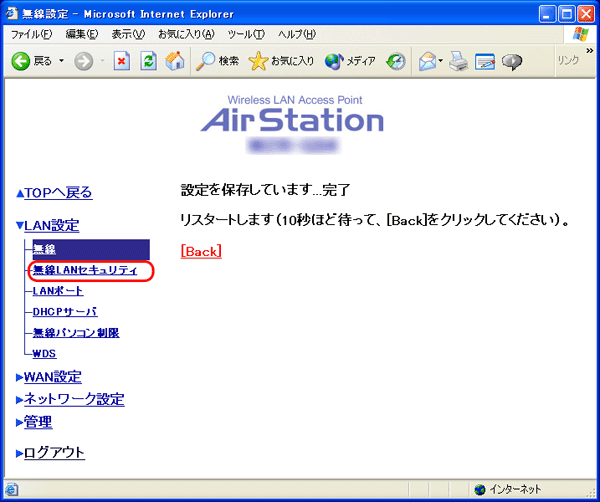
Task: Open the Media (メディア) toolbar button
Action: coord(350,61)
